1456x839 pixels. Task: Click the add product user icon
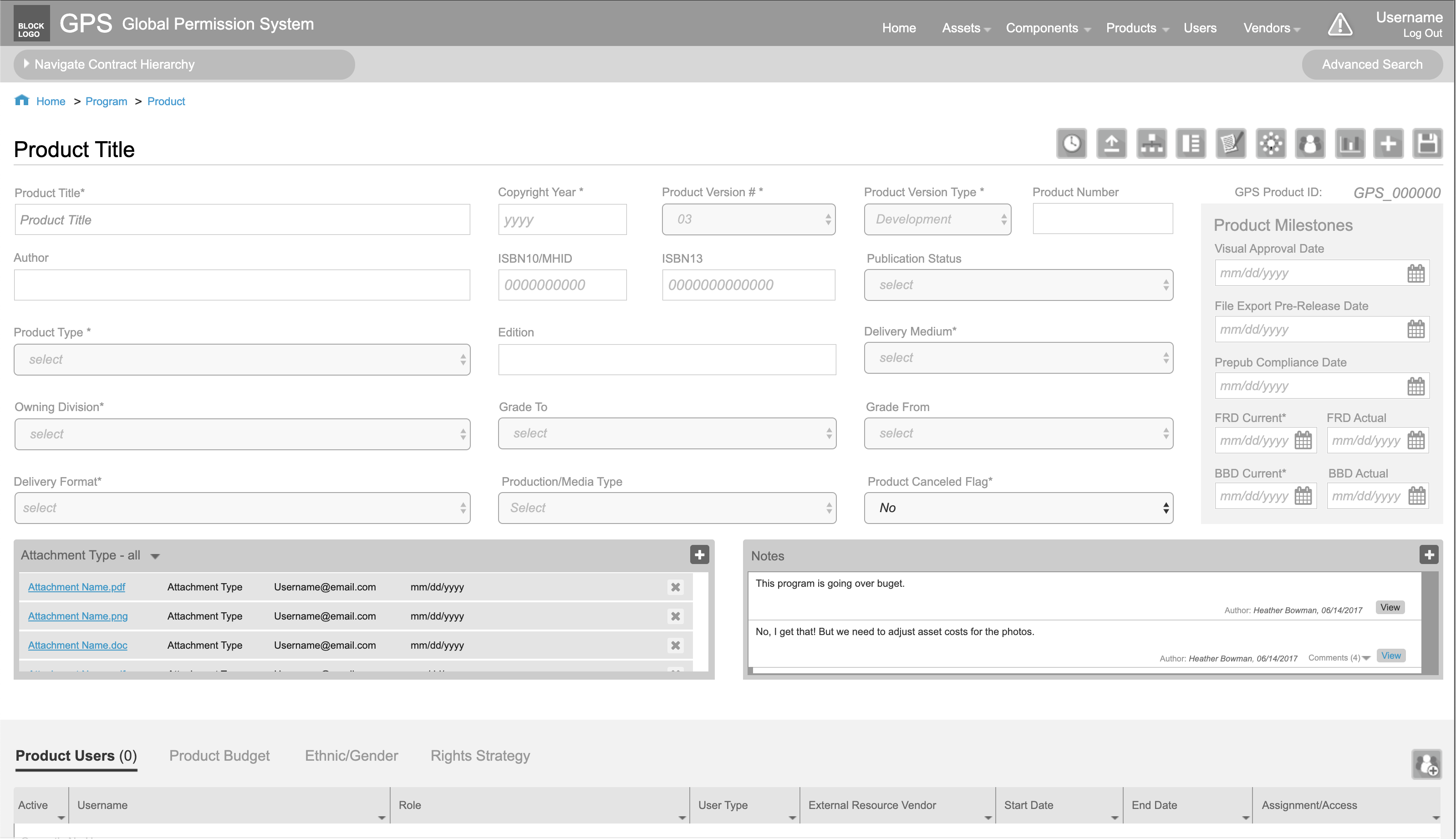(x=1426, y=765)
